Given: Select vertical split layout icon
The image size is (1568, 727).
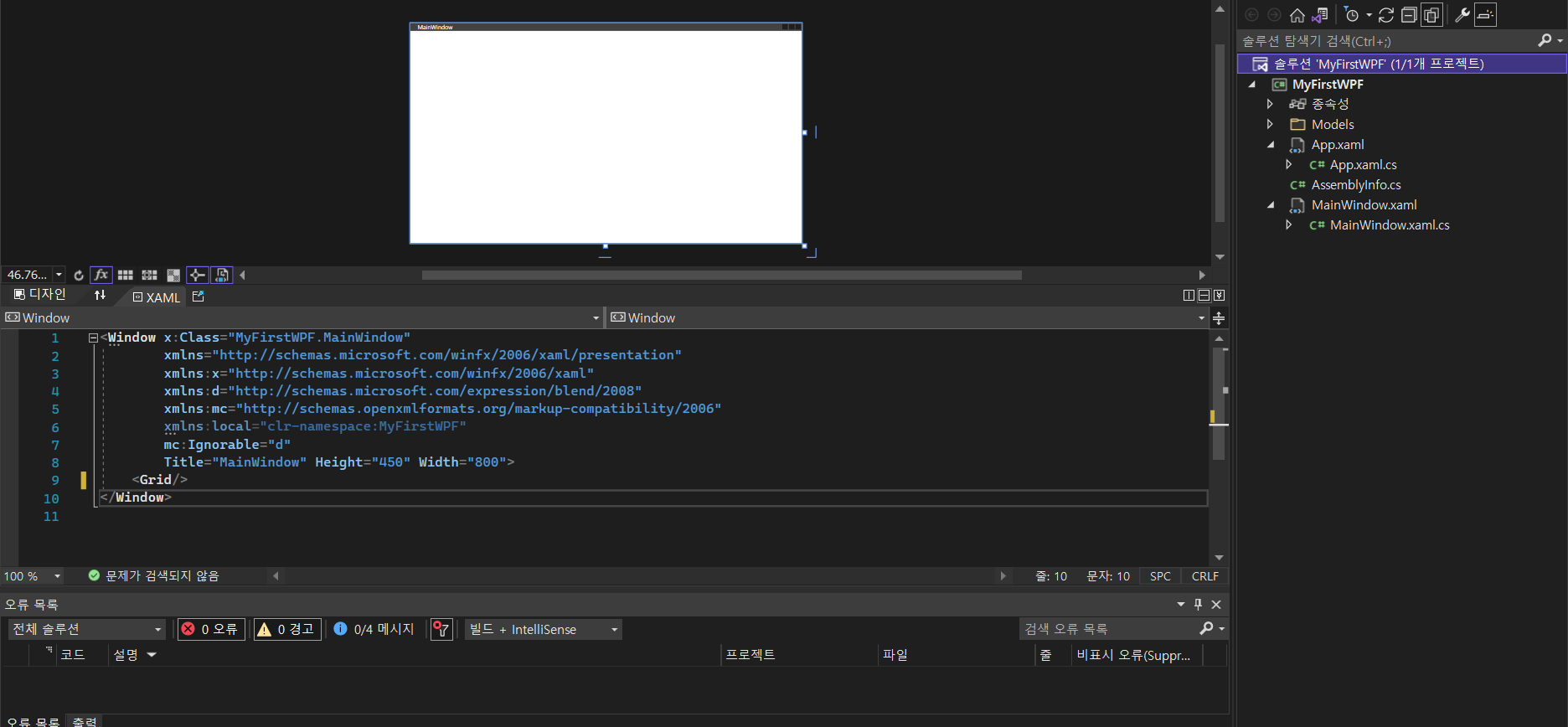Looking at the screenshot, I should (1189, 296).
